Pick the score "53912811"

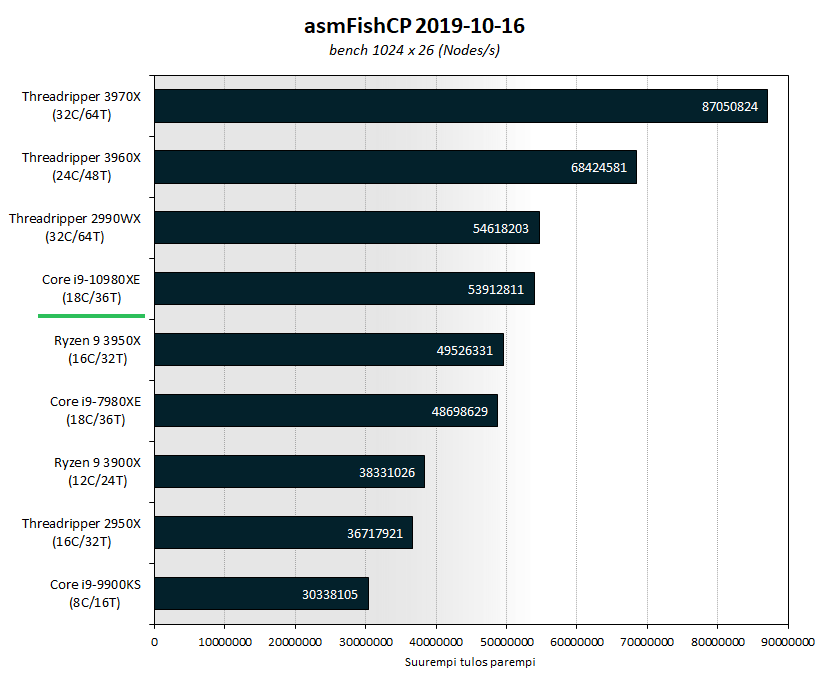pos(495,290)
